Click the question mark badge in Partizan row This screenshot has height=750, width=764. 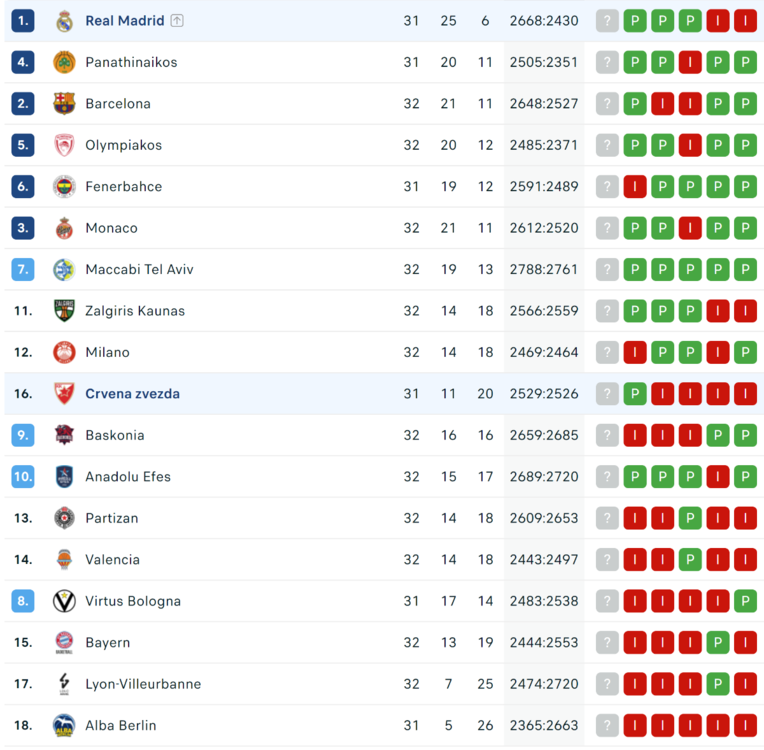pos(607,519)
